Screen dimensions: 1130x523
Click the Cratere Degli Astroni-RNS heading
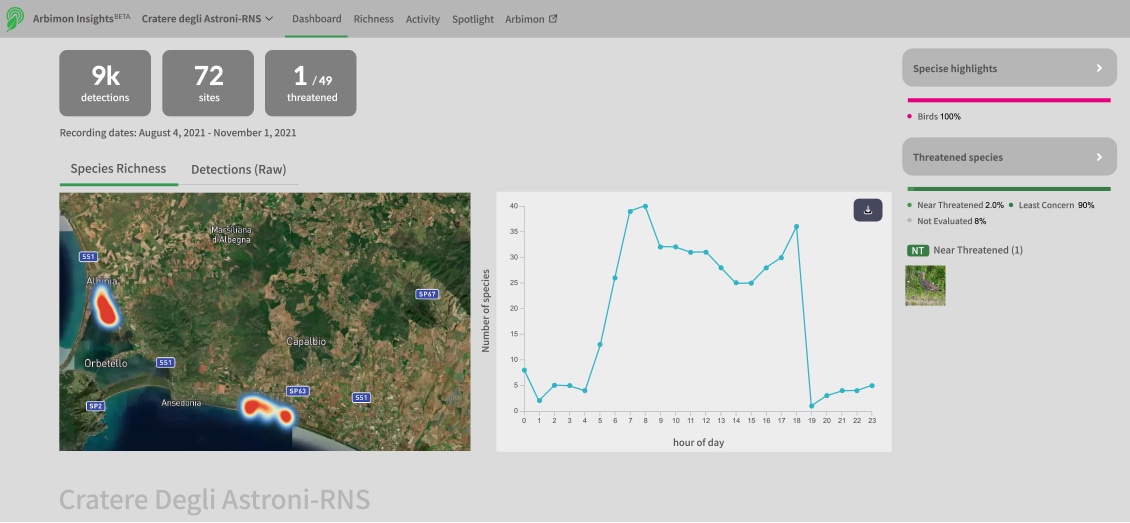click(x=214, y=499)
